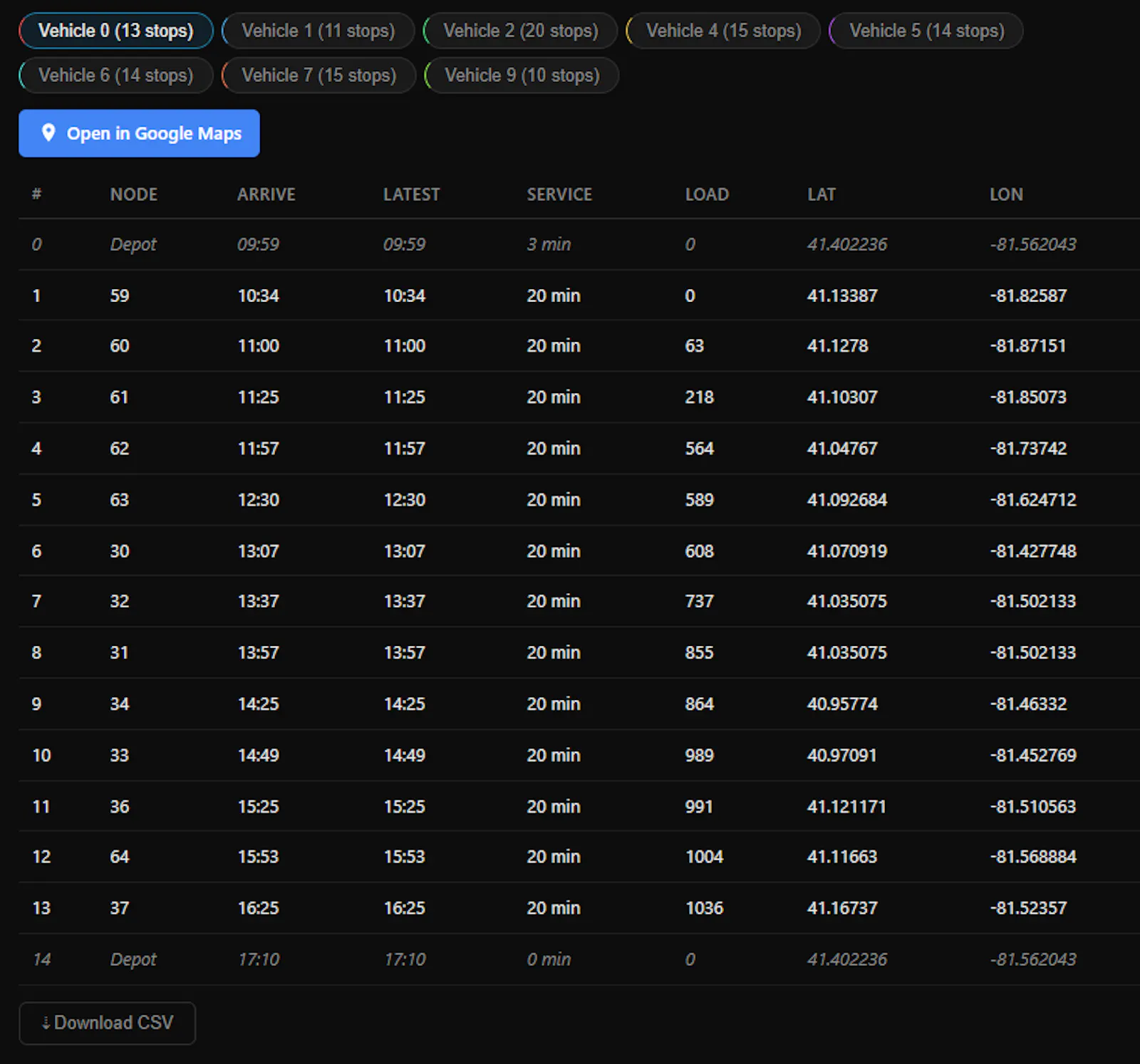The width and height of the screenshot is (1140, 1064).
Task: Click node 30 in stop row 6
Action: coord(120,551)
